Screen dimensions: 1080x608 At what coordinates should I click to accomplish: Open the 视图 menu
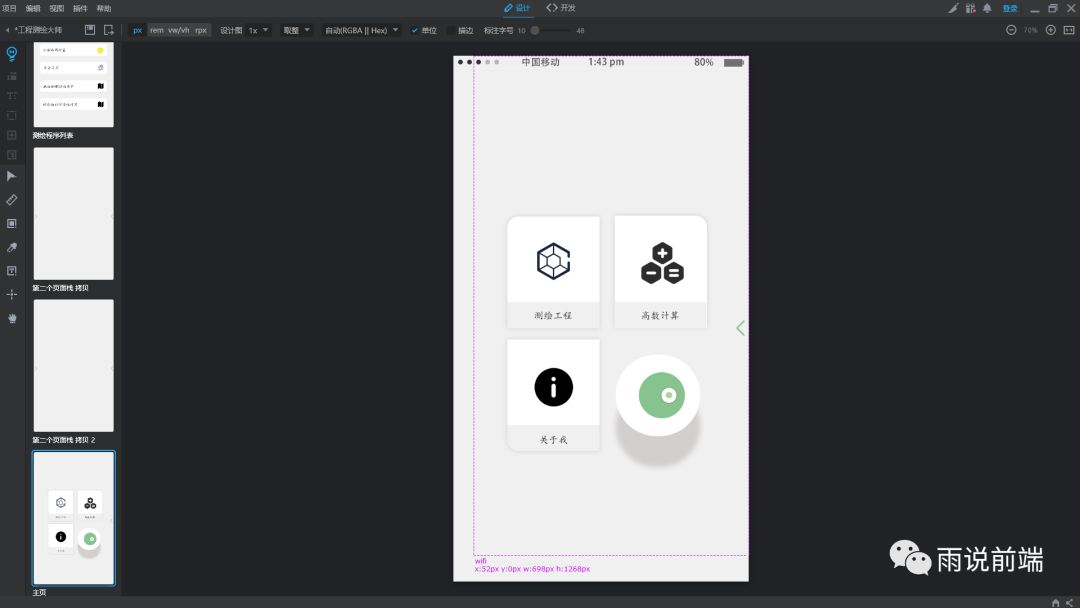56,8
